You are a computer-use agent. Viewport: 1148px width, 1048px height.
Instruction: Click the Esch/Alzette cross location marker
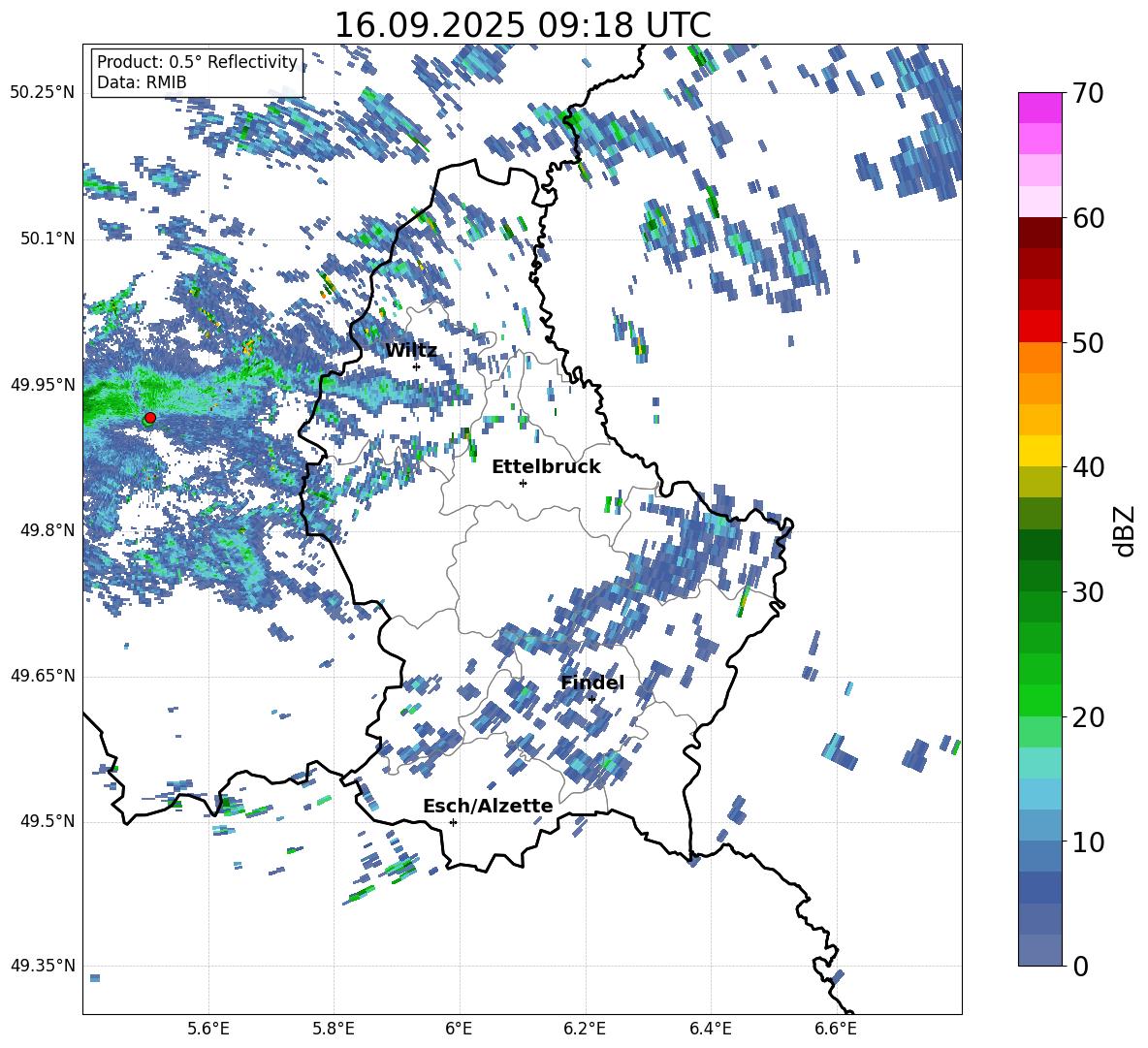(x=453, y=822)
